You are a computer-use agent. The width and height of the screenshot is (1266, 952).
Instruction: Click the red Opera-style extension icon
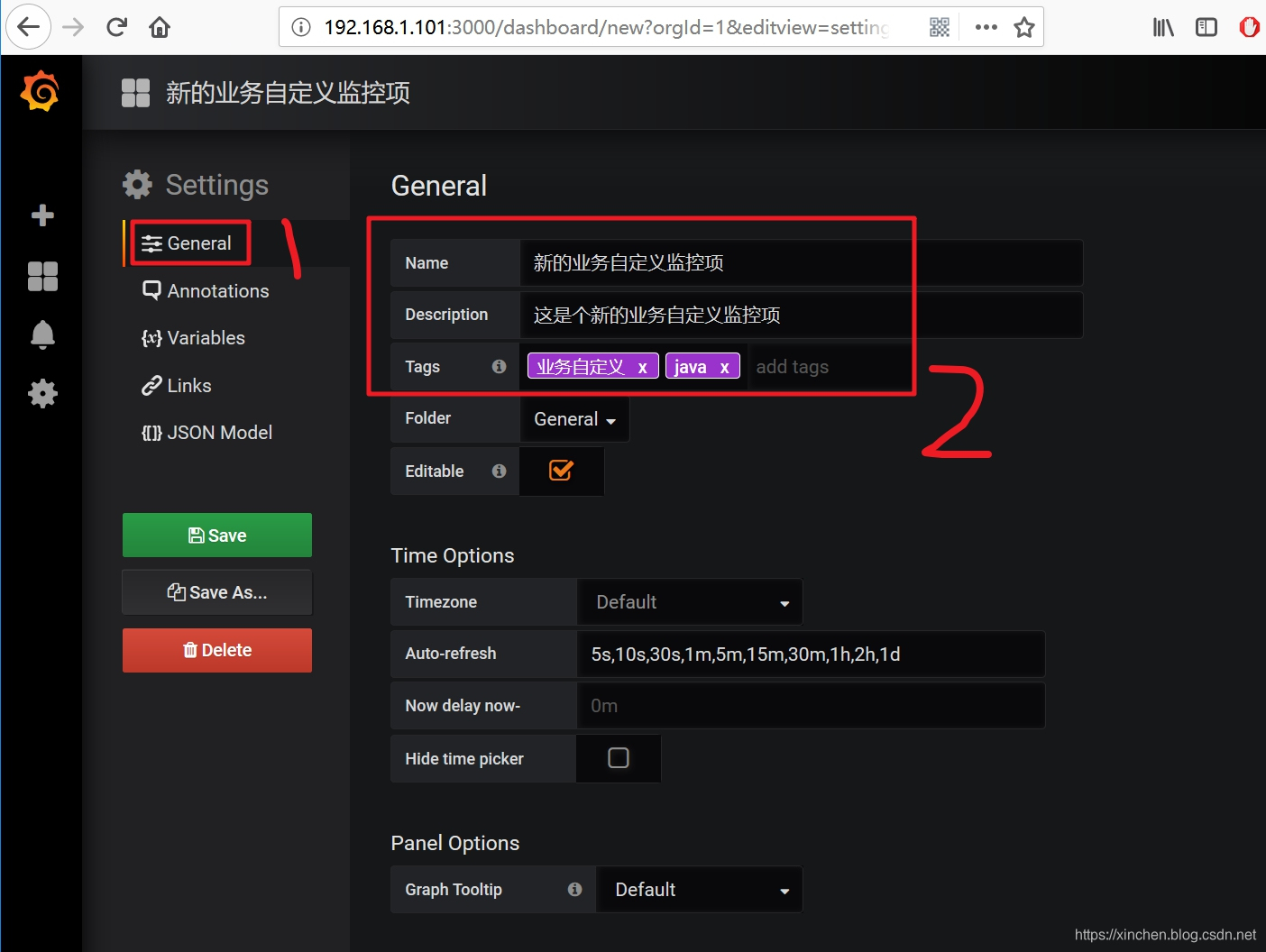click(x=1250, y=27)
